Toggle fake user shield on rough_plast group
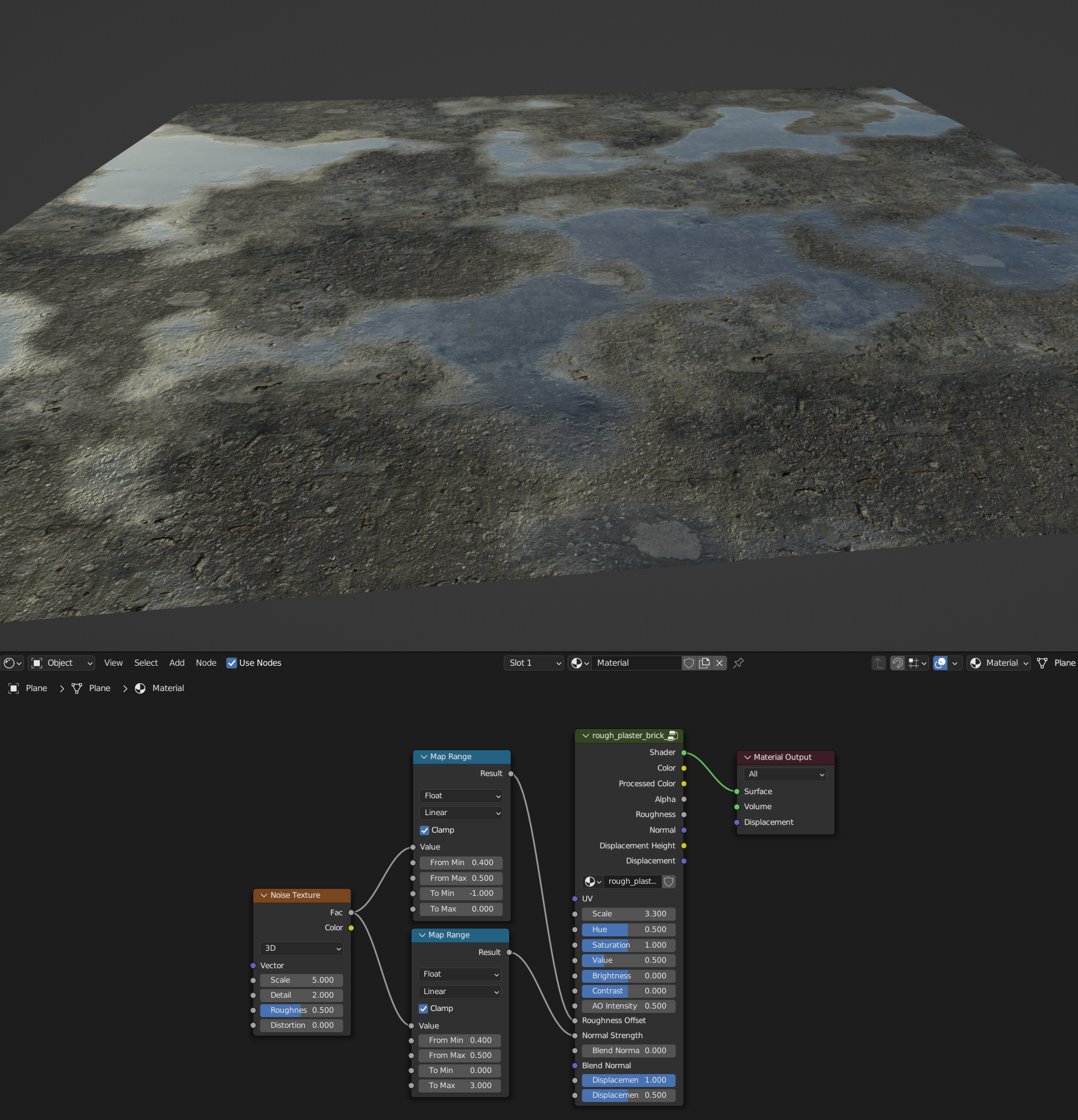The height and width of the screenshot is (1120, 1078). coord(668,881)
